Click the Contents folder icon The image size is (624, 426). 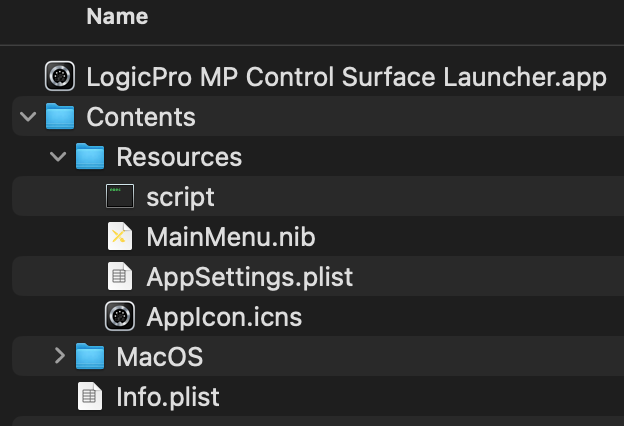(60, 116)
